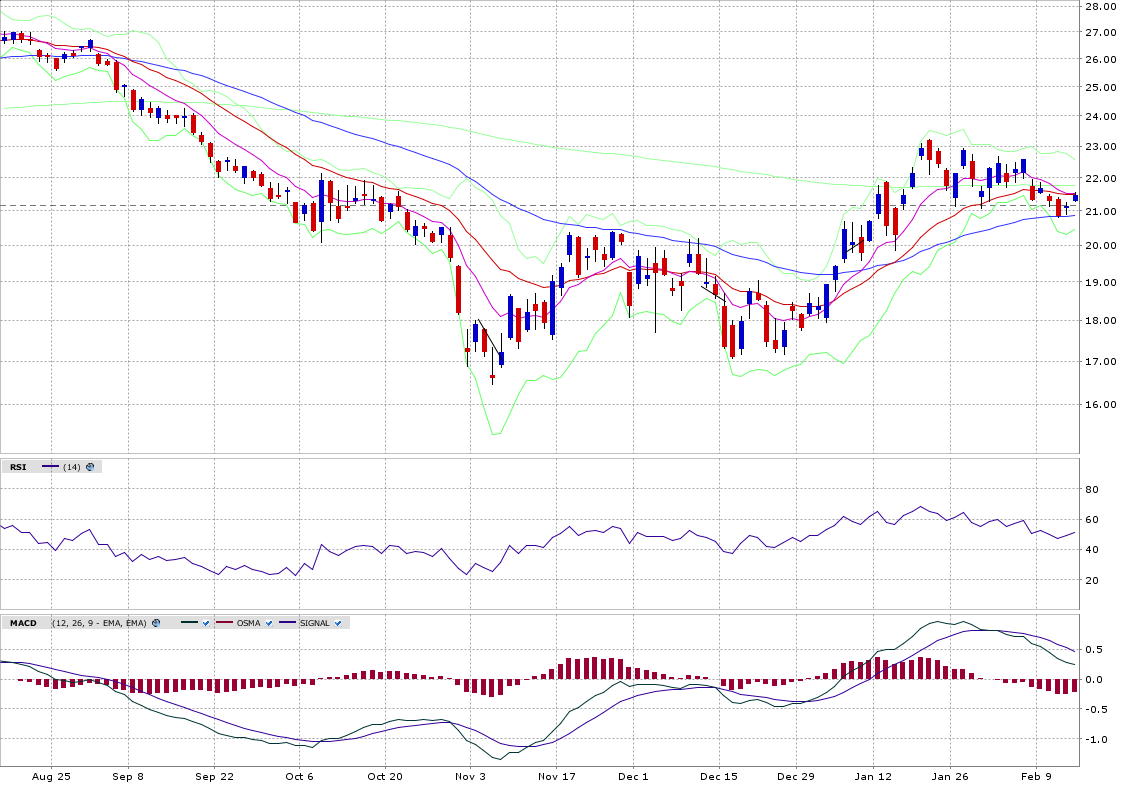Select the dark green MACD line swatch
This screenshot has width=1125, height=790.
pos(189,623)
